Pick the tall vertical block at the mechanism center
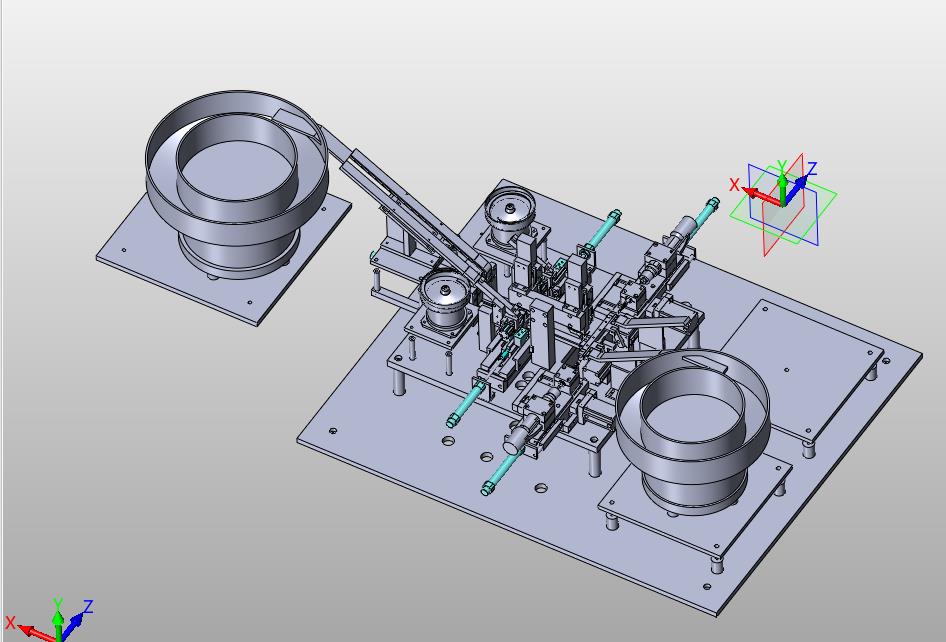946x642 pixels. pyautogui.click(x=543, y=335)
